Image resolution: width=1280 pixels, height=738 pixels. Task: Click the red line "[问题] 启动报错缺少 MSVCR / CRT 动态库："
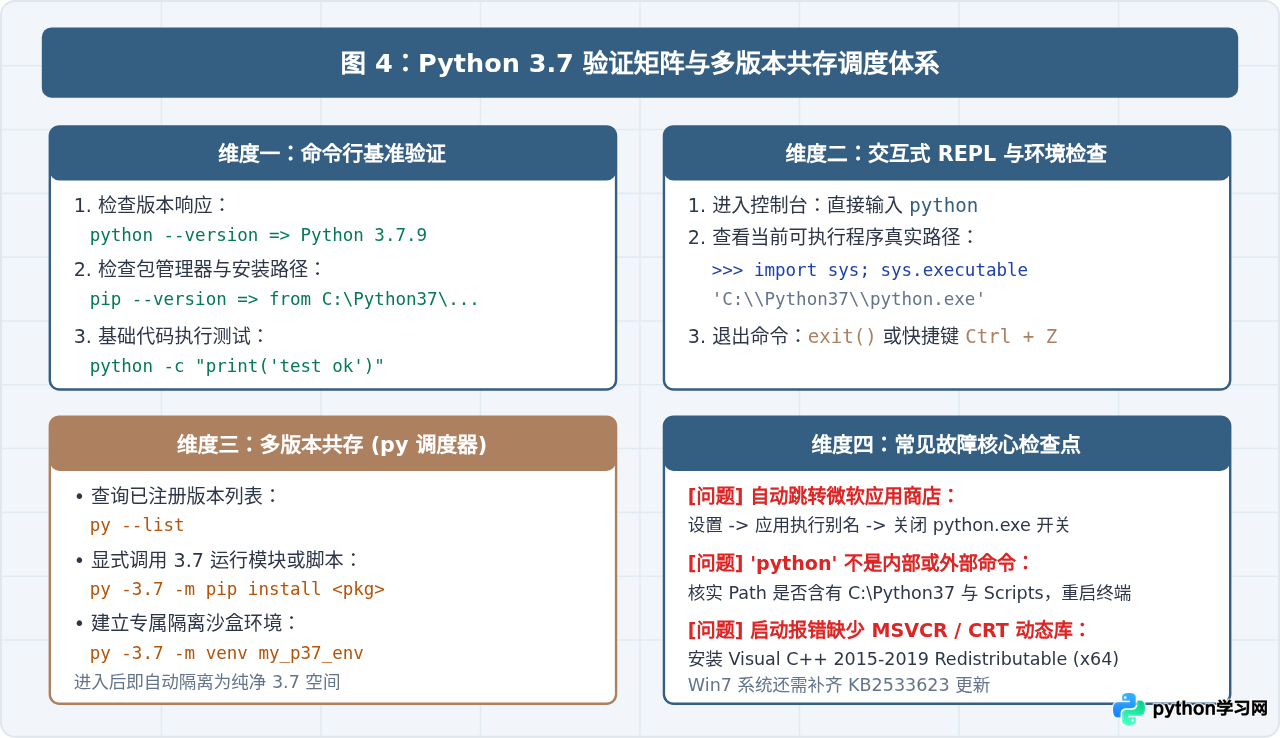pos(888,630)
